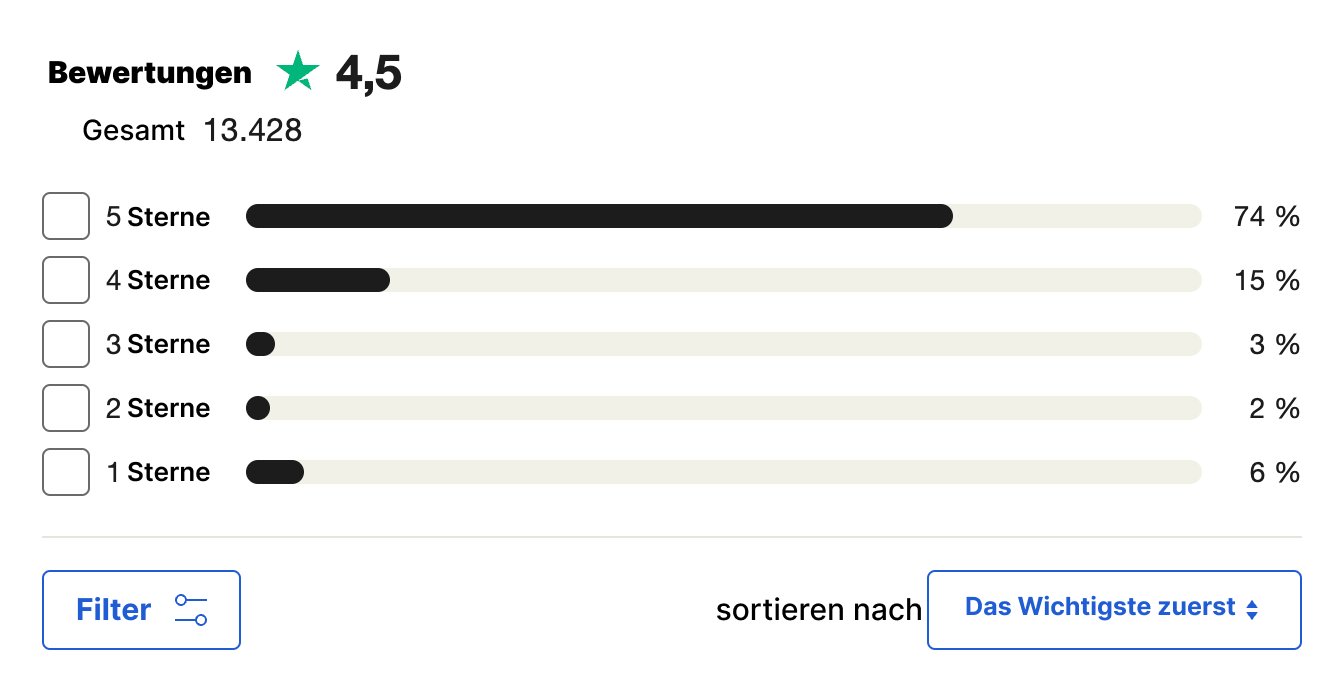This screenshot has height=694, width=1342.
Task: Check the 5 Sterne checkbox
Action: pyautogui.click(x=66, y=216)
